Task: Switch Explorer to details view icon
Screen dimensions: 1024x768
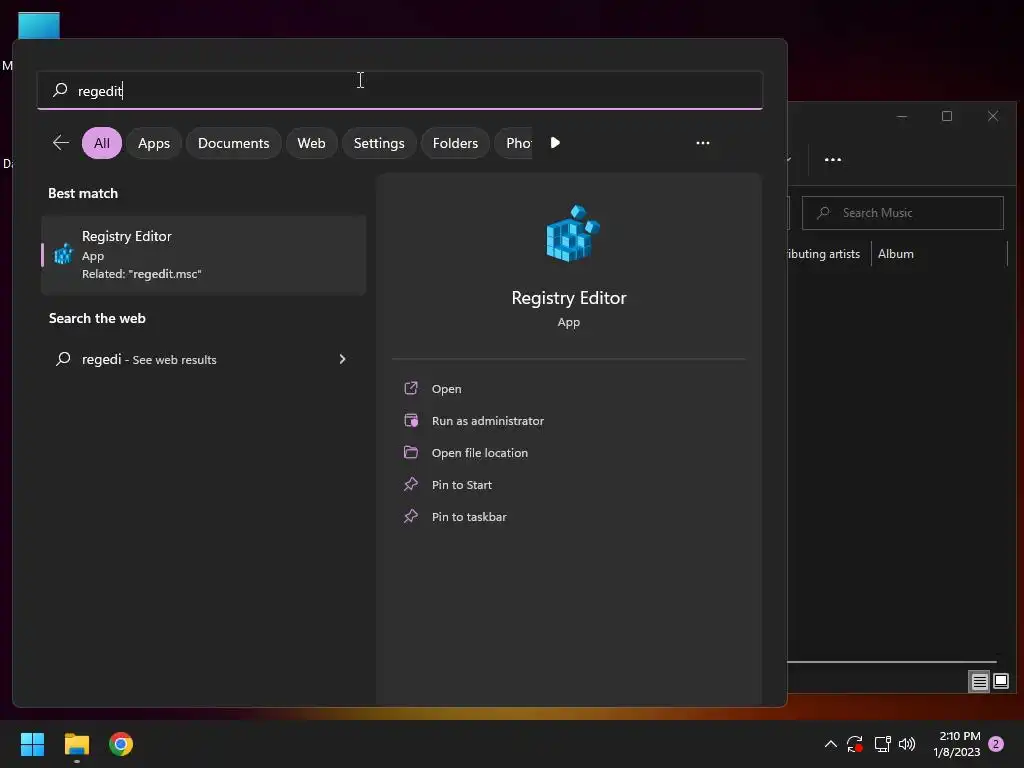Action: pos(979,682)
